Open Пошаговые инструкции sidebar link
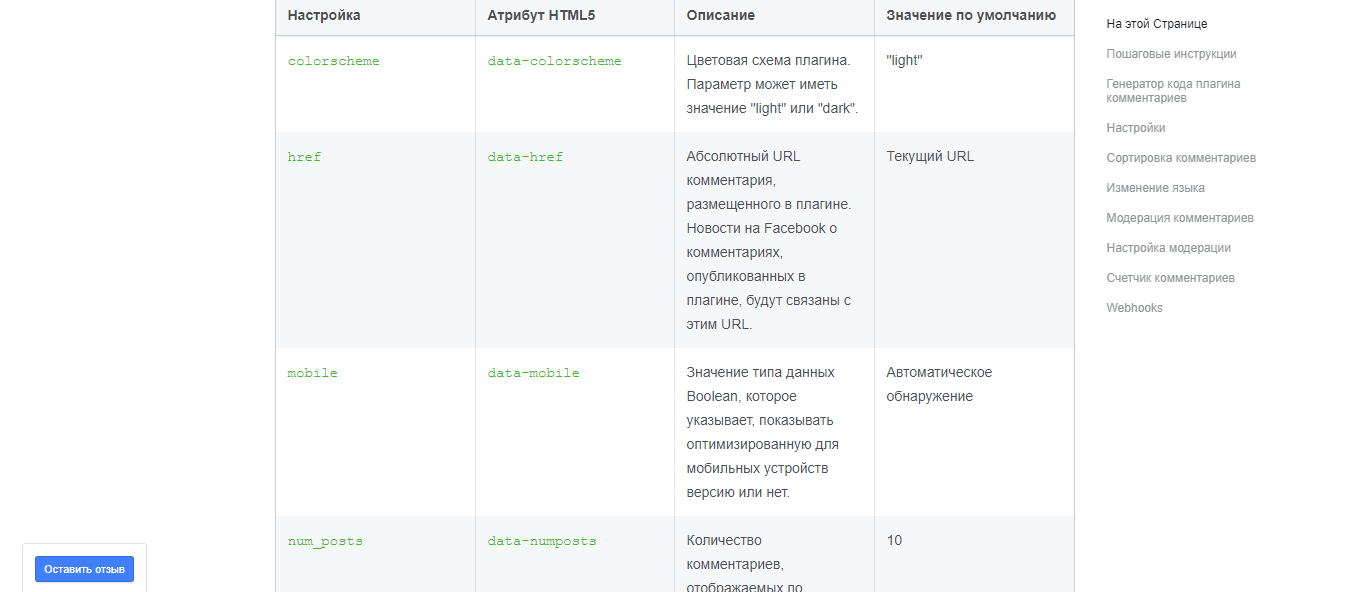 pyautogui.click(x=1171, y=54)
